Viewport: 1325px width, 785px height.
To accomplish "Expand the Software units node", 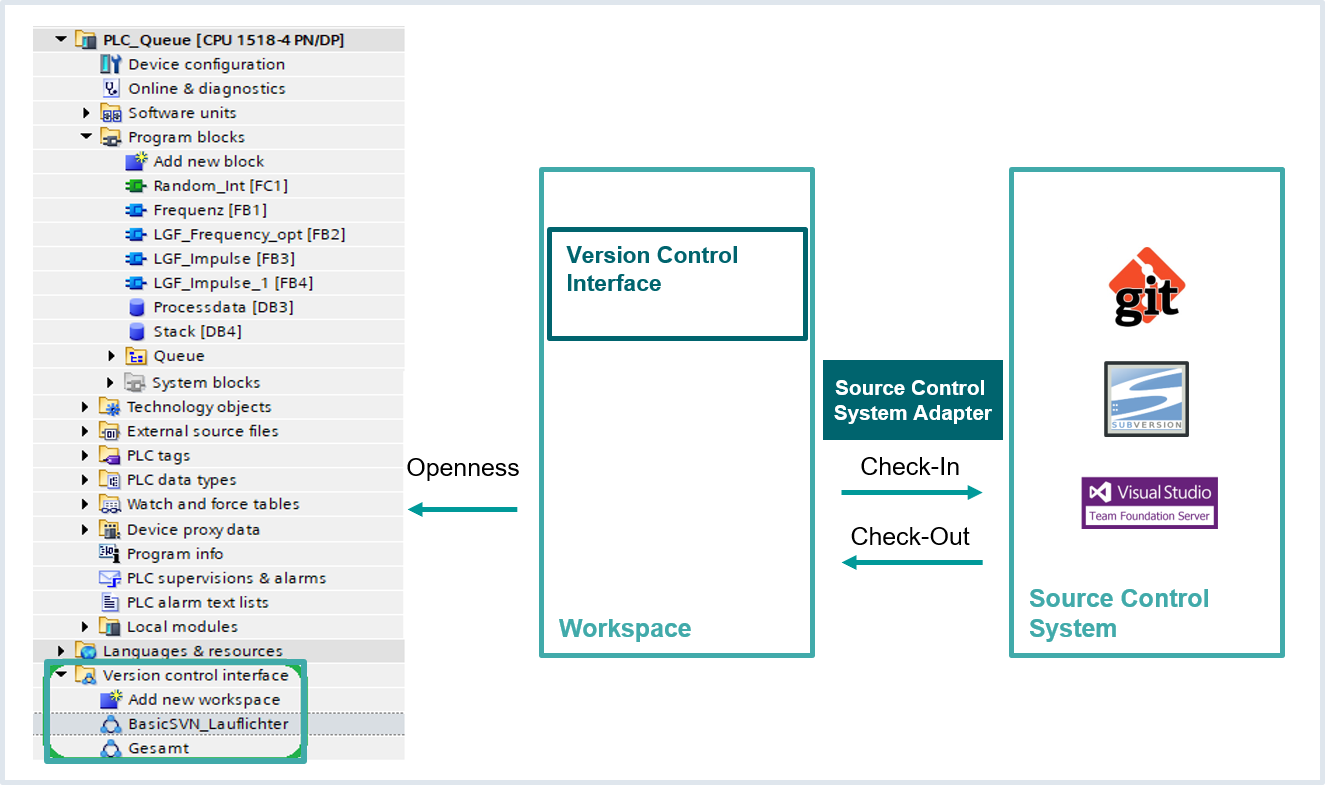I will [x=87, y=113].
